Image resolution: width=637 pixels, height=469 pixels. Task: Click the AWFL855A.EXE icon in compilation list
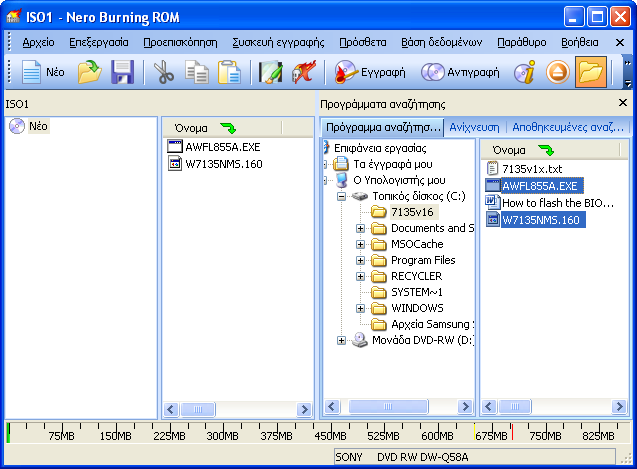click(x=175, y=147)
